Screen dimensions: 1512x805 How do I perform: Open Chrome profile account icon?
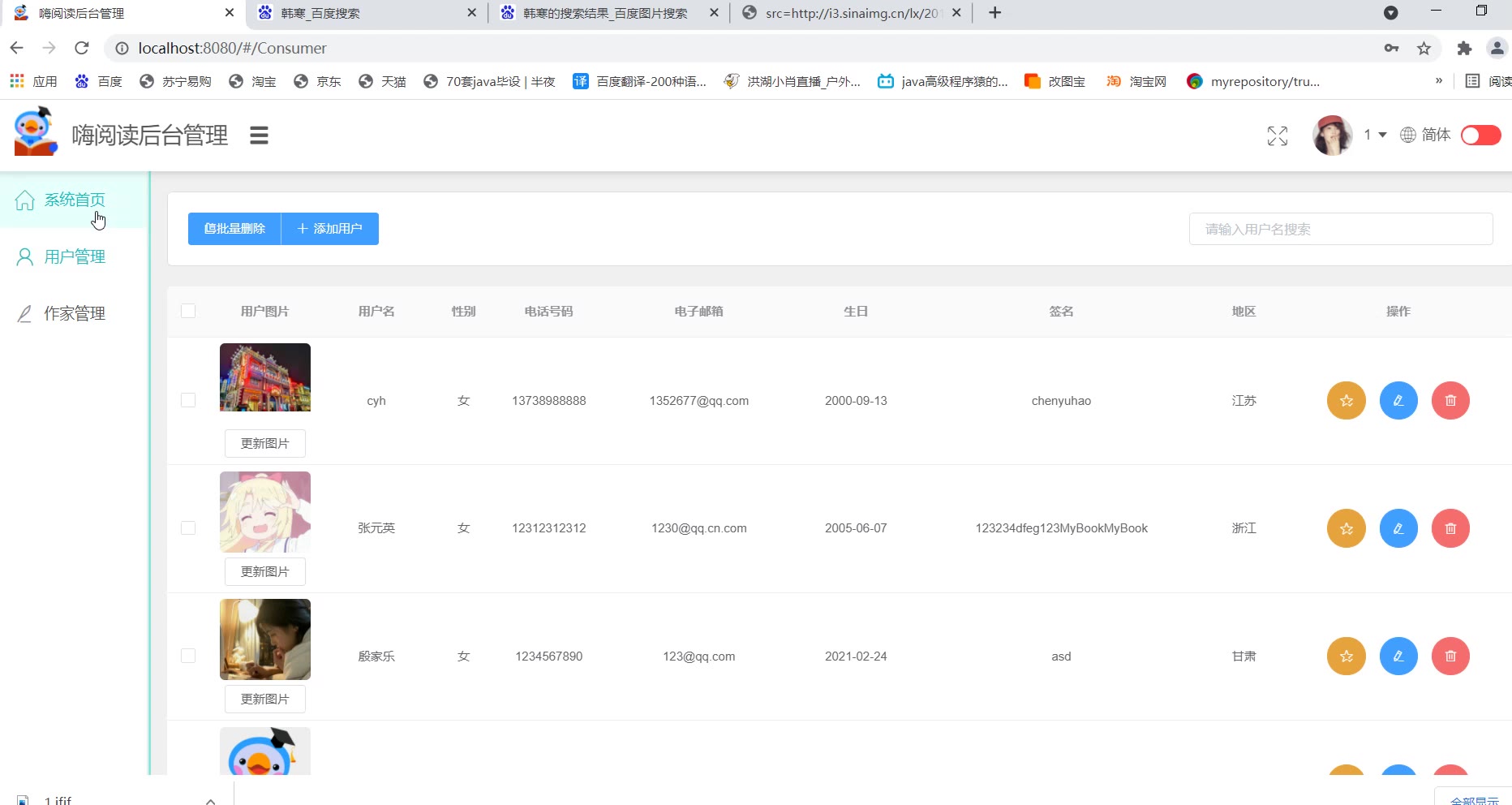coord(1497,49)
